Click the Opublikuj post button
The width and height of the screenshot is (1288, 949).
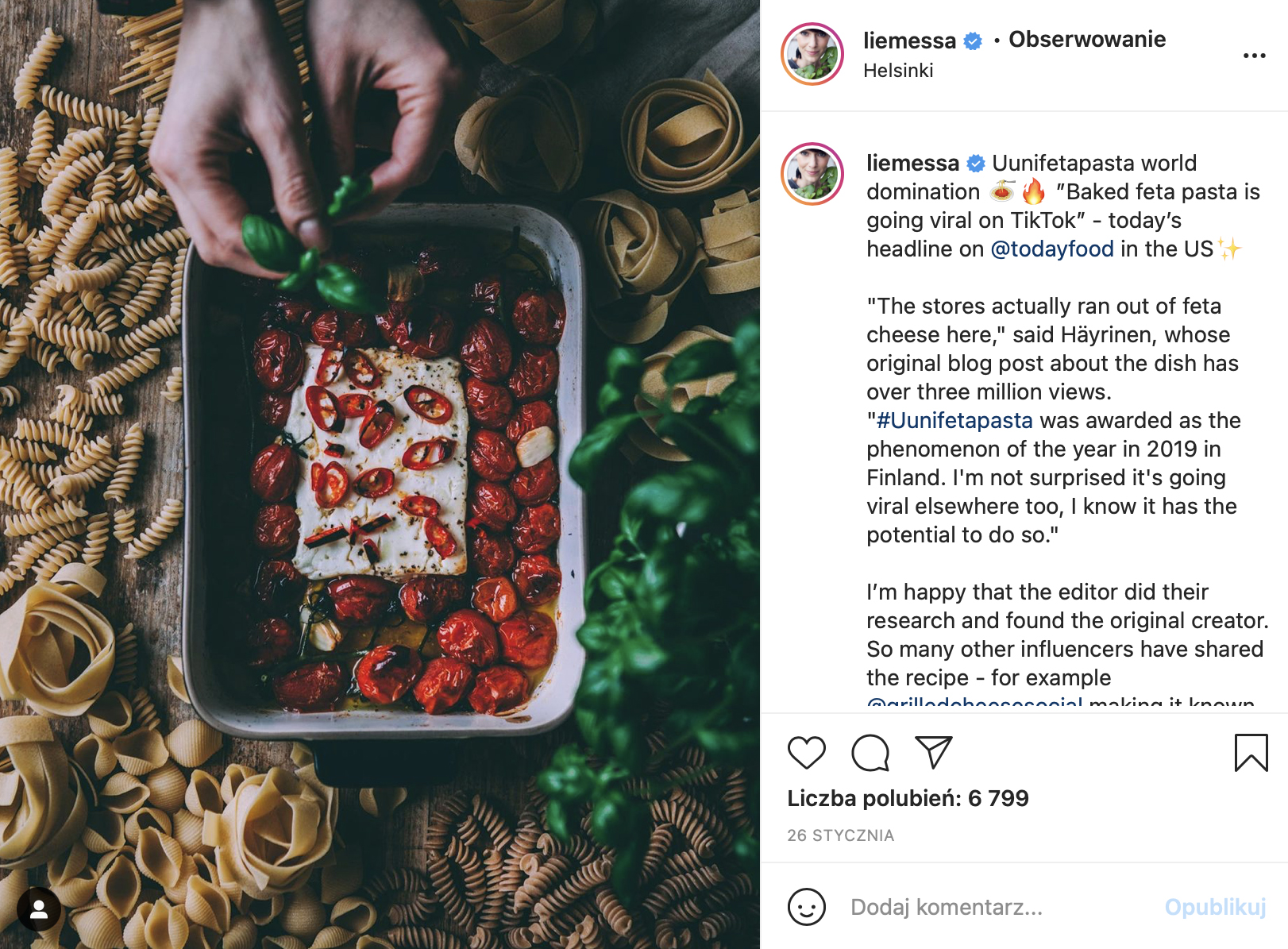coord(1215,907)
